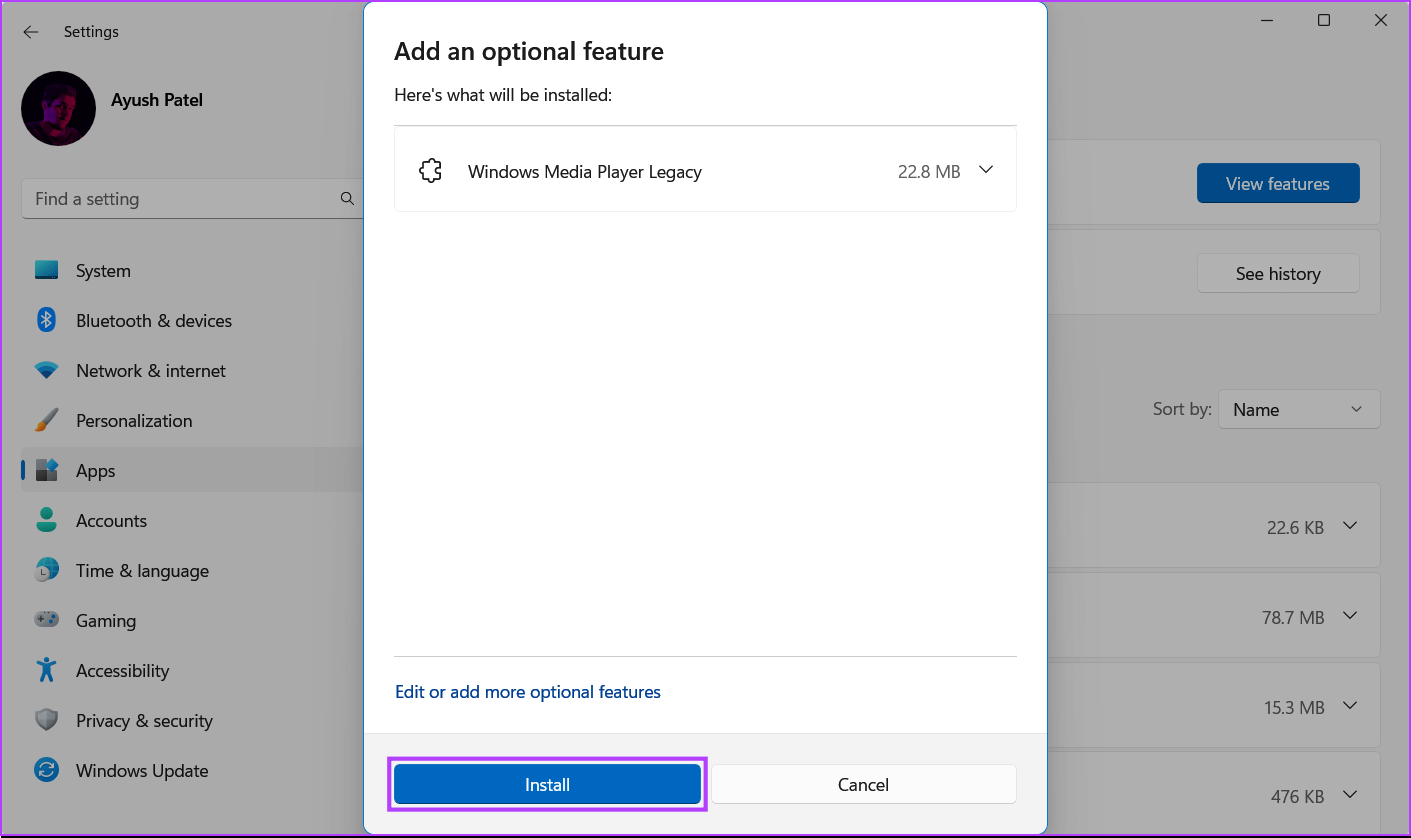Click the Windows Update sync icon

[46, 771]
